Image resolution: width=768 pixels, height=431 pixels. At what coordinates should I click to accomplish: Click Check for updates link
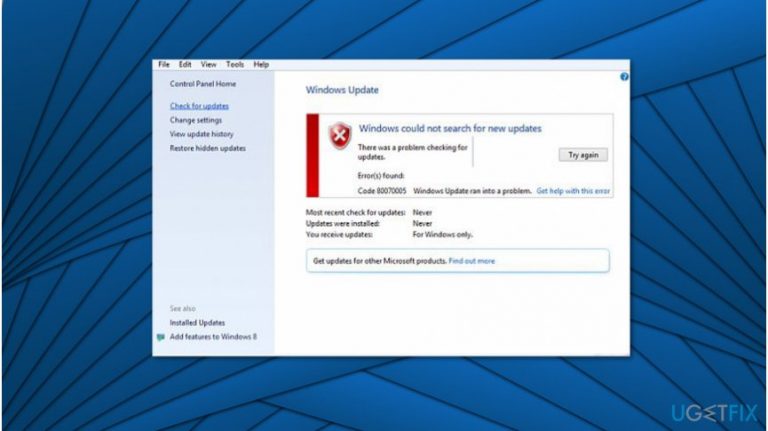tap(199, 106)
